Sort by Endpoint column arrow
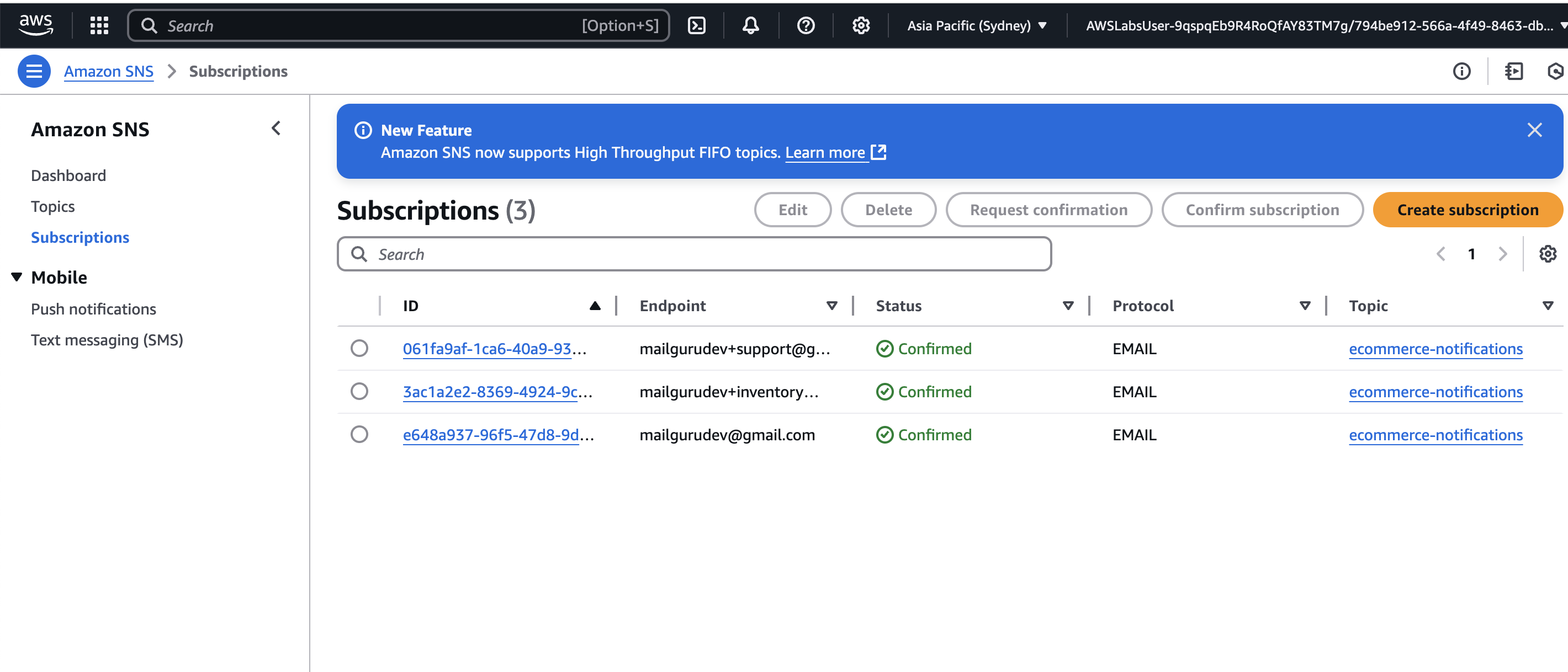The image size is (1568, 672). pos(831,305)
